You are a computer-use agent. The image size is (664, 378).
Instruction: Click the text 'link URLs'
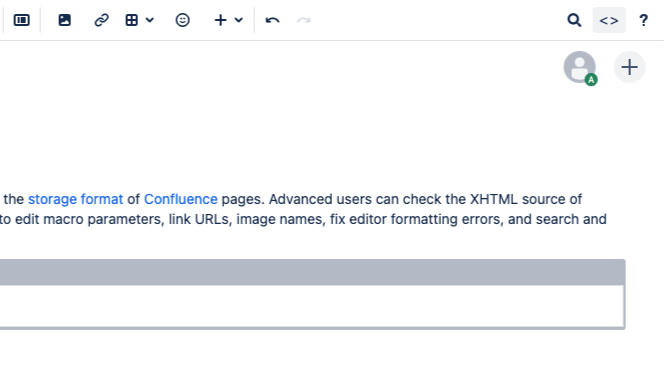click(x=200, y=219)
